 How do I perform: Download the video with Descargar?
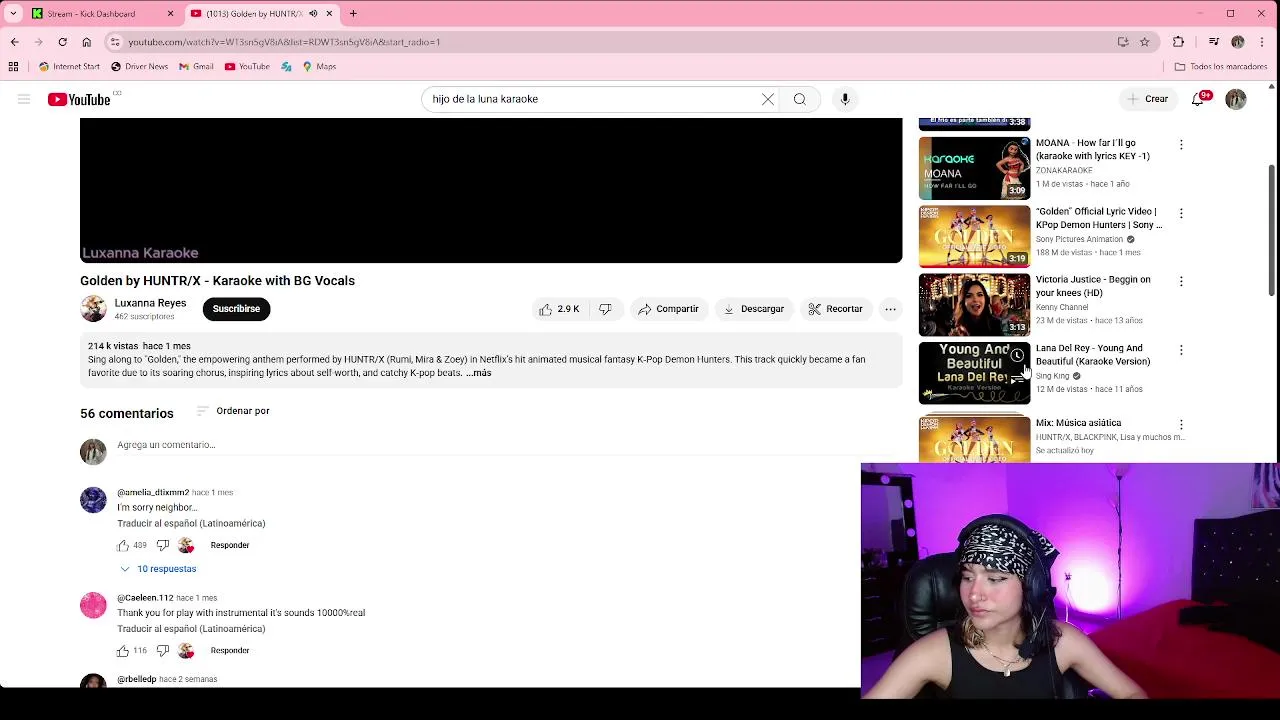click(x=754, y=309)
